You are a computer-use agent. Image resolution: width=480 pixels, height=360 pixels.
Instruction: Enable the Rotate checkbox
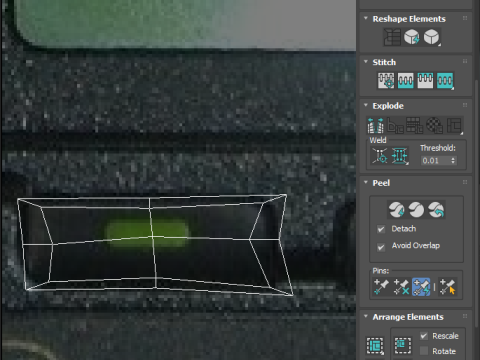coord(424,351)
